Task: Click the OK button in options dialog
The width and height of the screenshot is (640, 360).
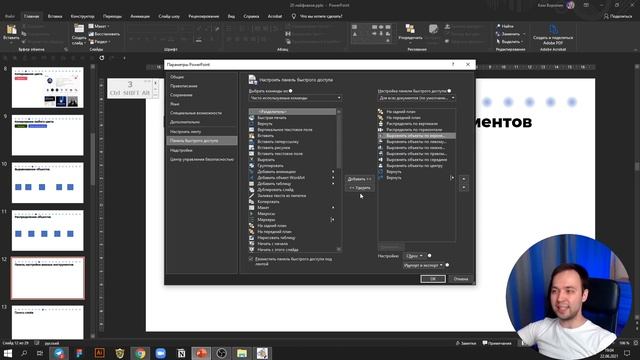Action: click(x=433, y=279)
